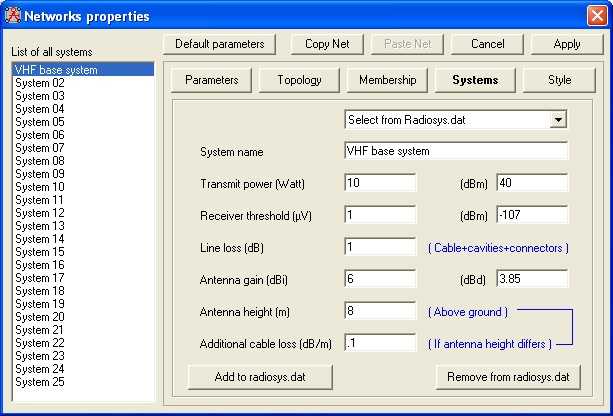
Task: Click the Receiver threshold dBm field
Action: coord(531,215)
